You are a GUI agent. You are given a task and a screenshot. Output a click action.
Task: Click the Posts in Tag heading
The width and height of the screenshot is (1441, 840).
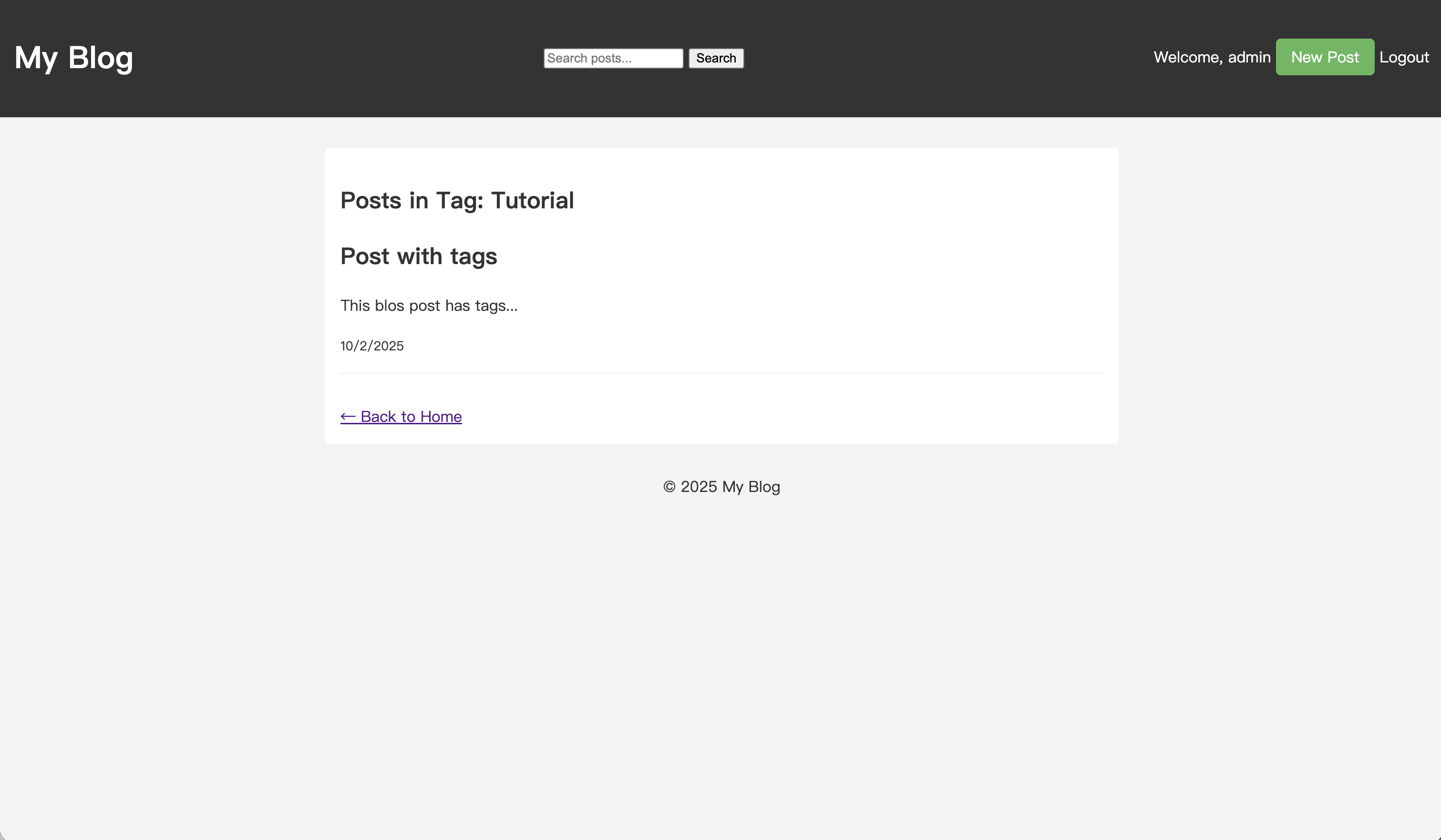tap(456, 201)
